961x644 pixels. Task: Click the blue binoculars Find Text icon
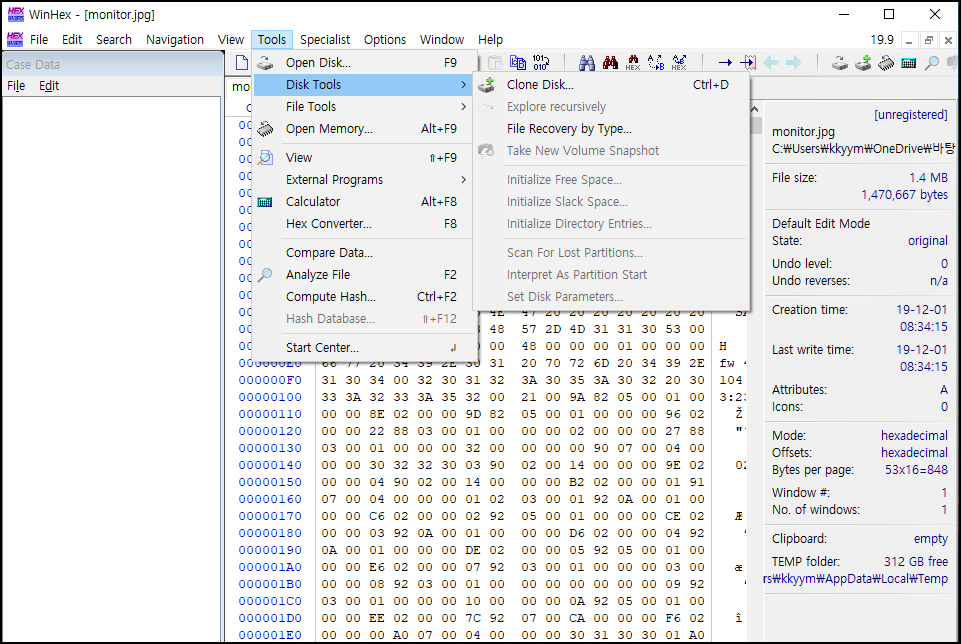[587, 63]
